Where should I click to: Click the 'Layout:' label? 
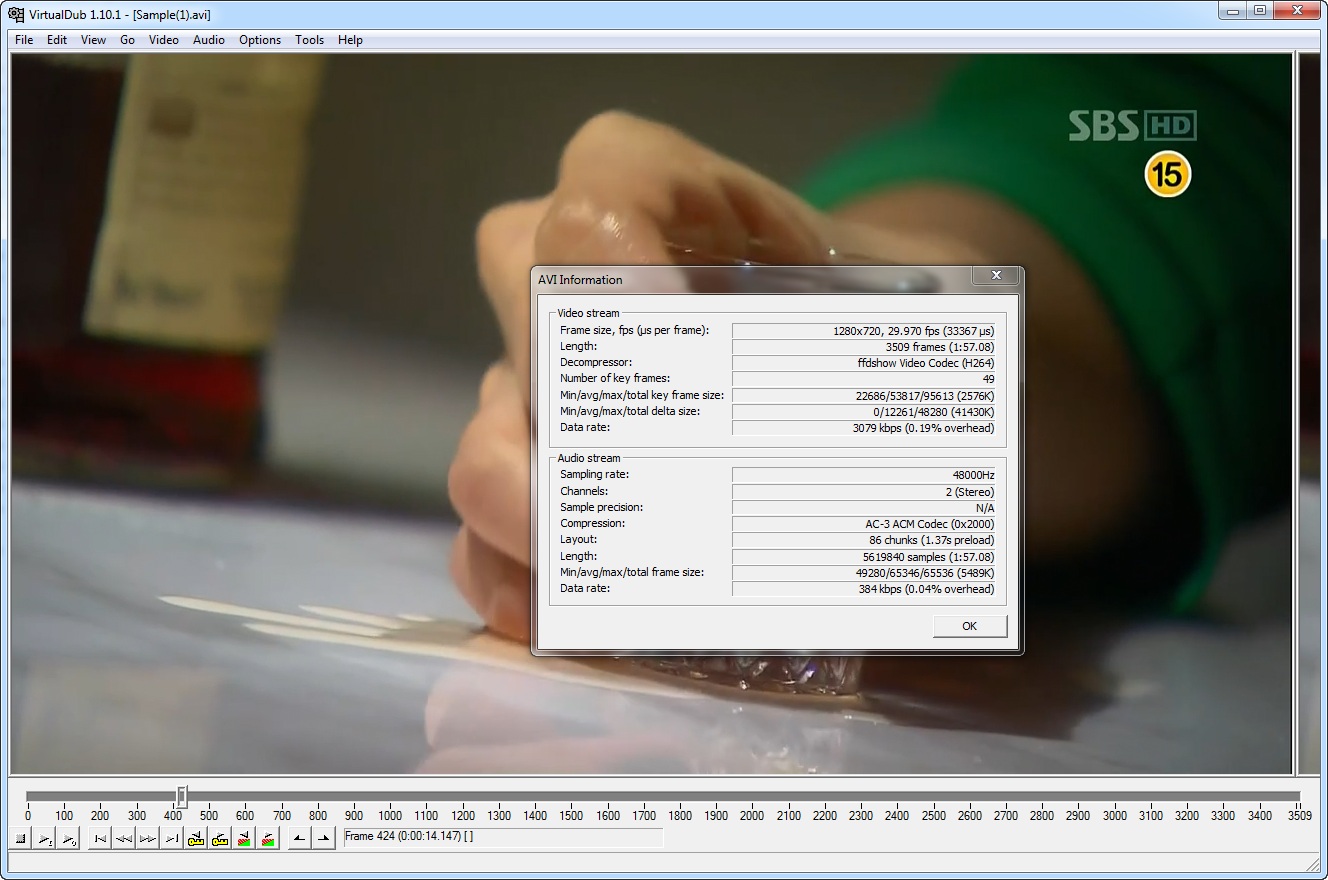coord(579,539)
